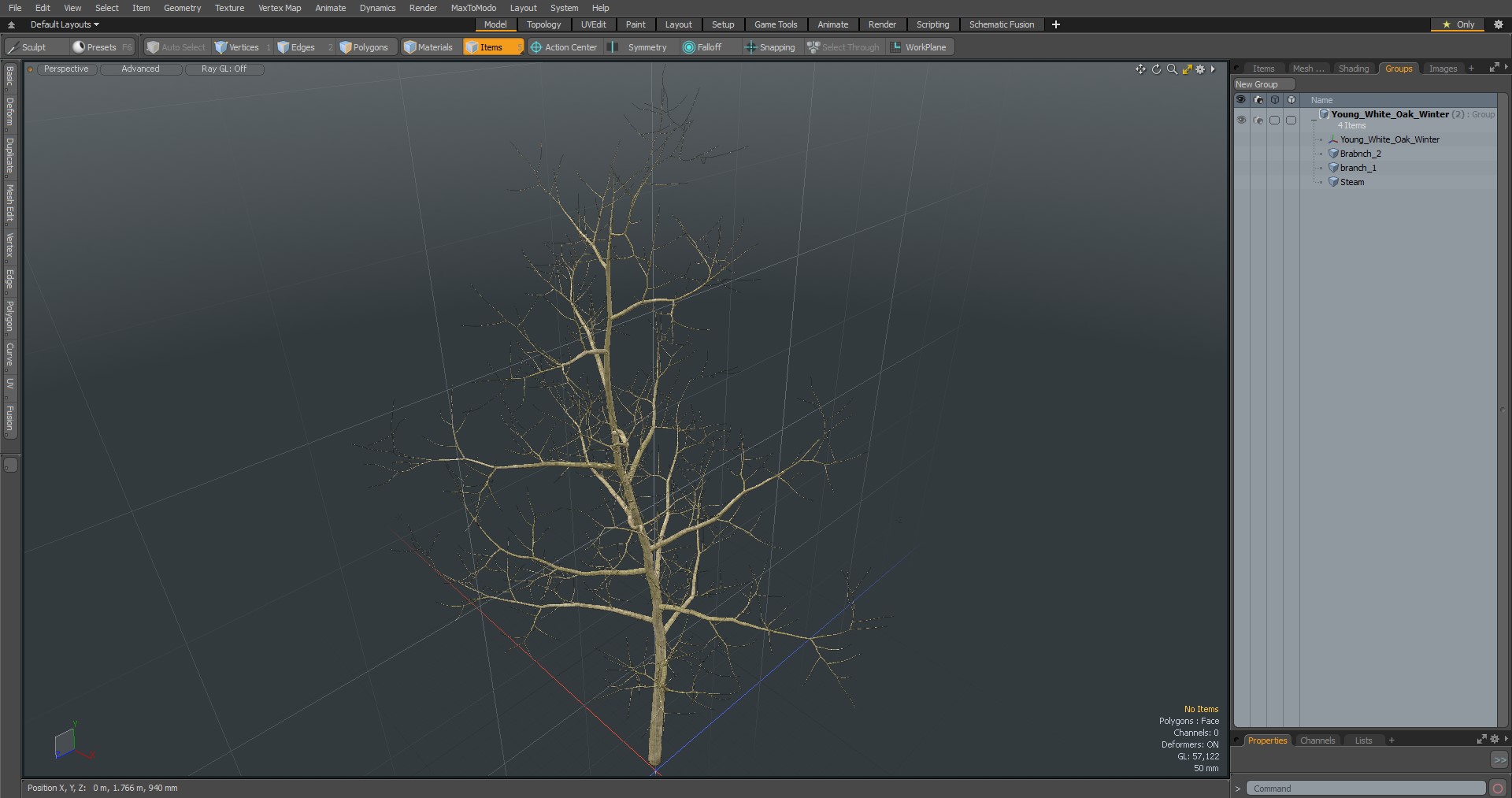This screenshot has height=798, width=1512.
Task: Switch to the Channels tab
Action: [1317, 740]
